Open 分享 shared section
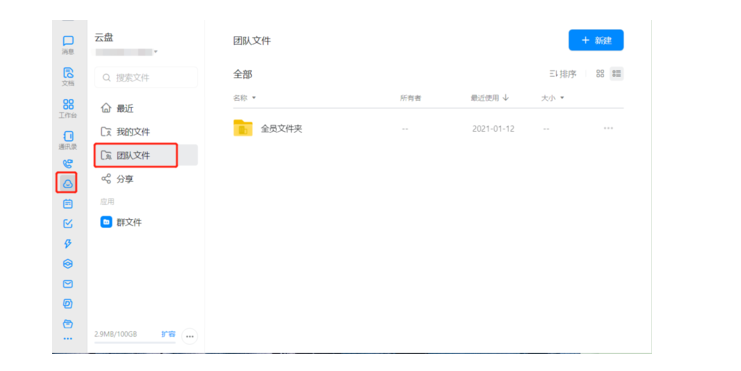 click(146, 179)
